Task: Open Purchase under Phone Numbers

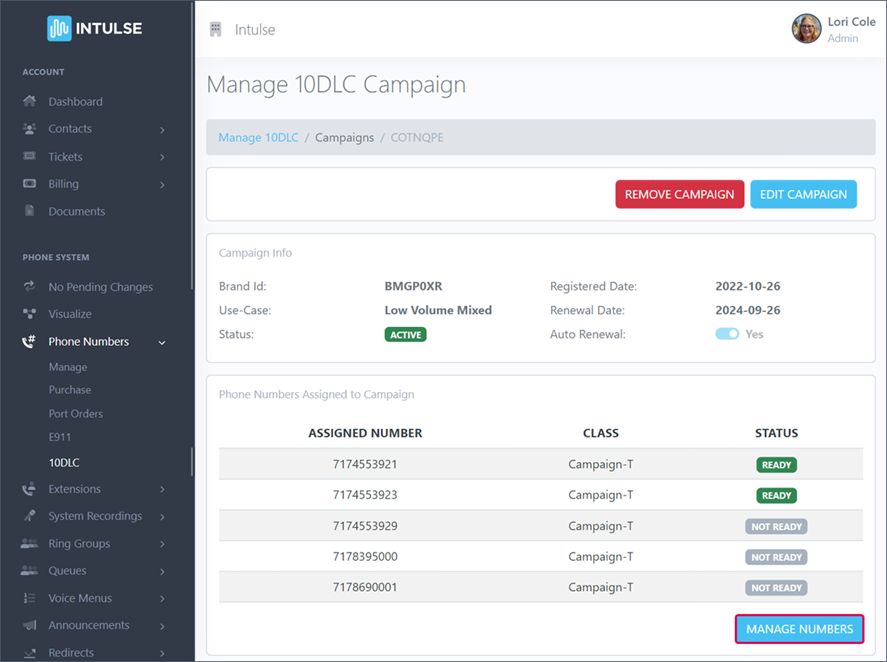Action: coord(70,390)
